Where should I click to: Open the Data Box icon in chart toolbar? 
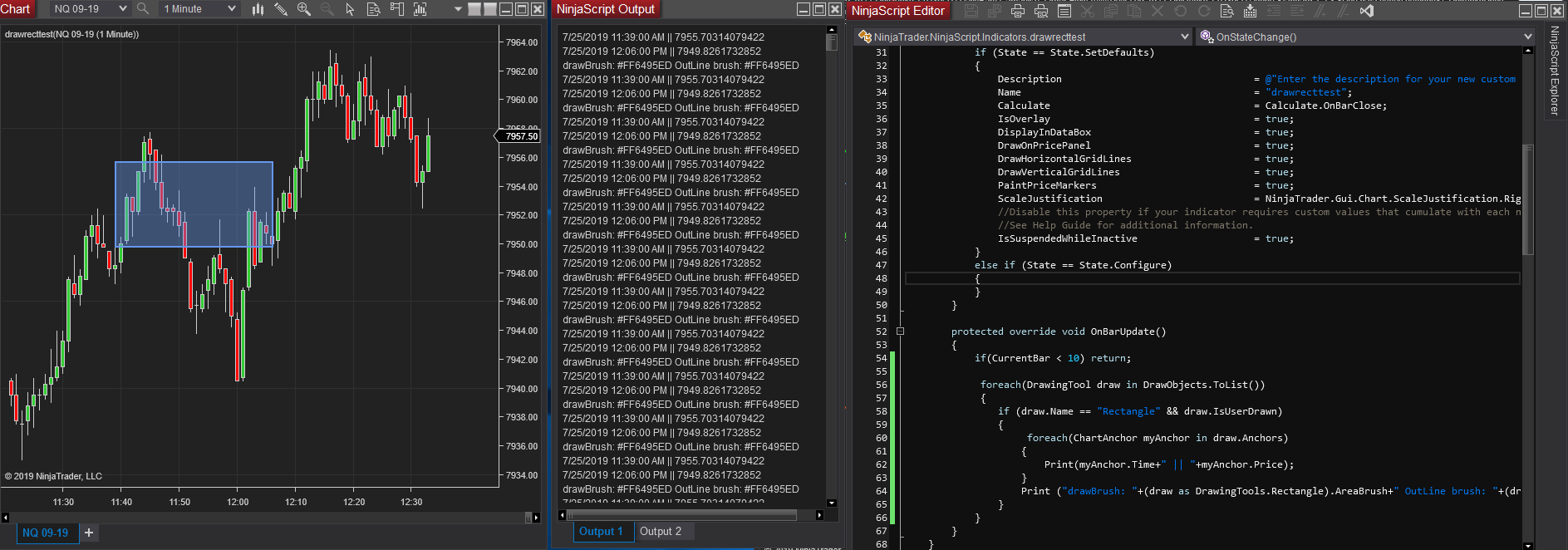coord(373,9)
